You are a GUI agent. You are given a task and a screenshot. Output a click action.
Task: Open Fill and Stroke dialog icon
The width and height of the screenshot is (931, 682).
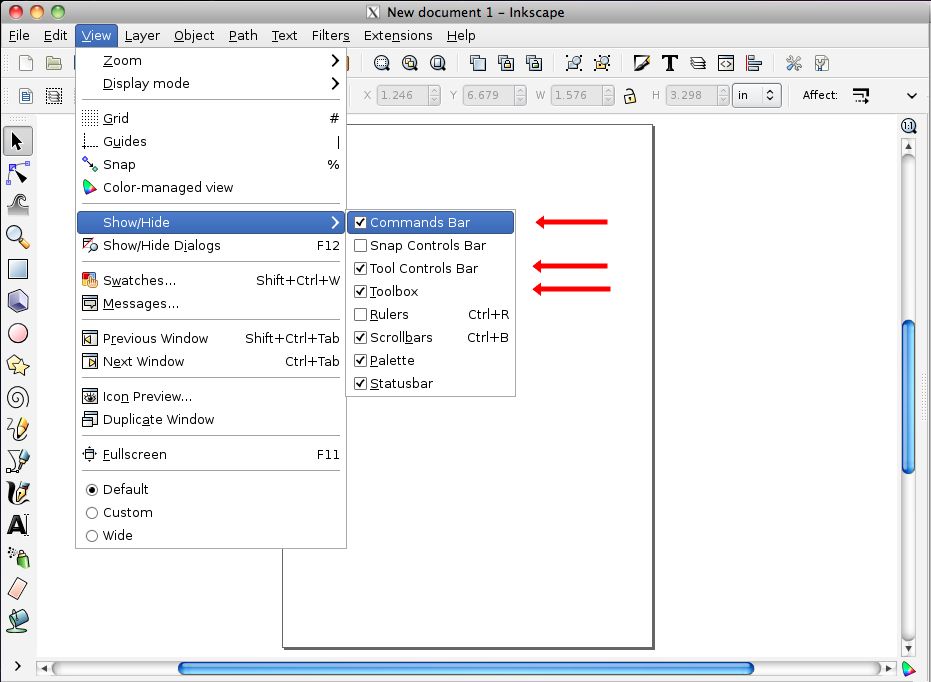click(x=641, y=63)
